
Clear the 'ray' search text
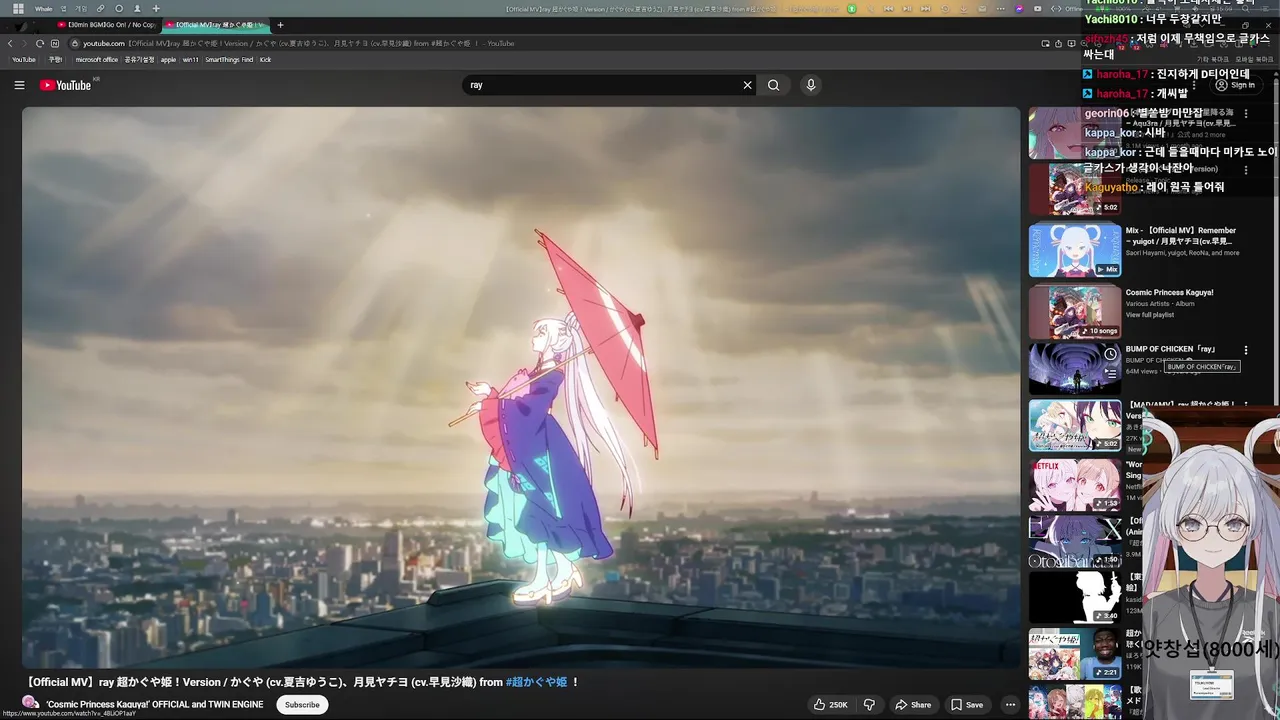tap(747, 85)
